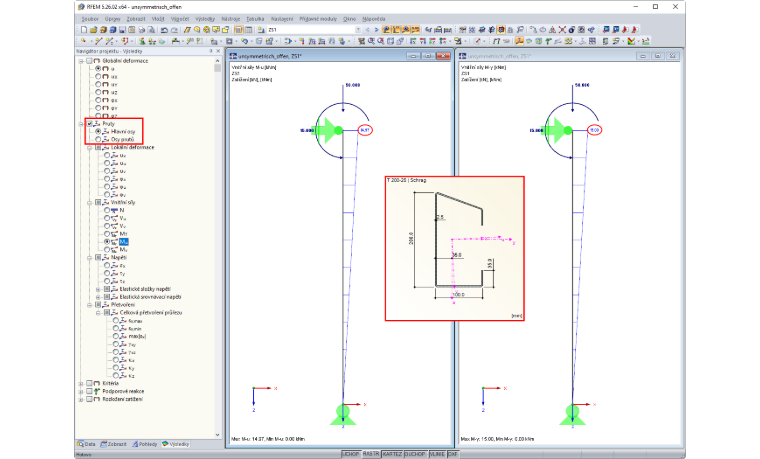Select the T 200-20 | Schrag cross-section preview

point(455,249)
